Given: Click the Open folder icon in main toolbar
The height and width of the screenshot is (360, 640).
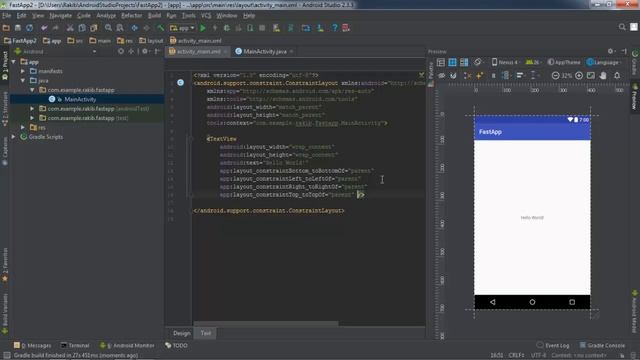Looking at the screenshot, I should pos(6,28).
